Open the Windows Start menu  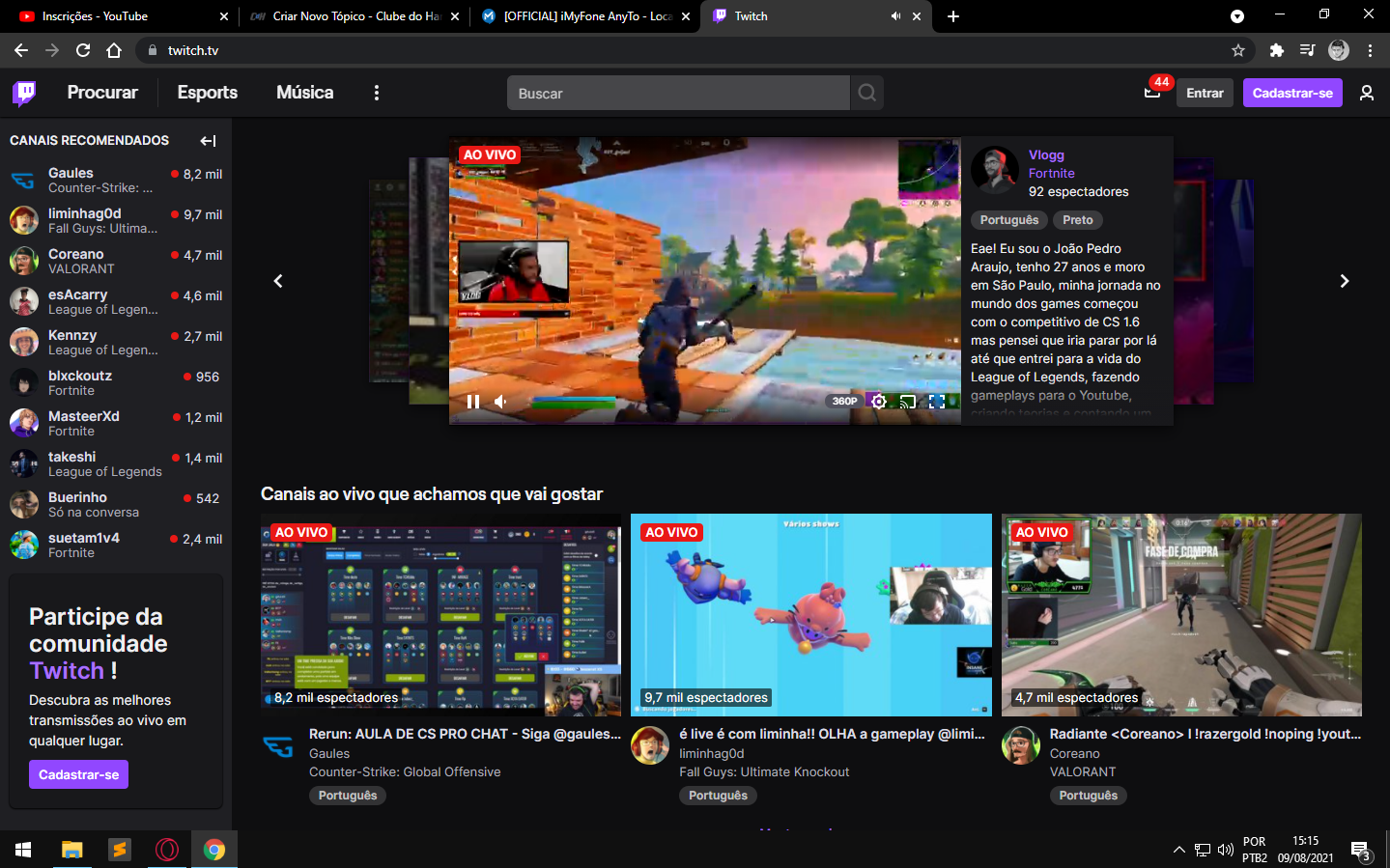[x=23, y=850]
